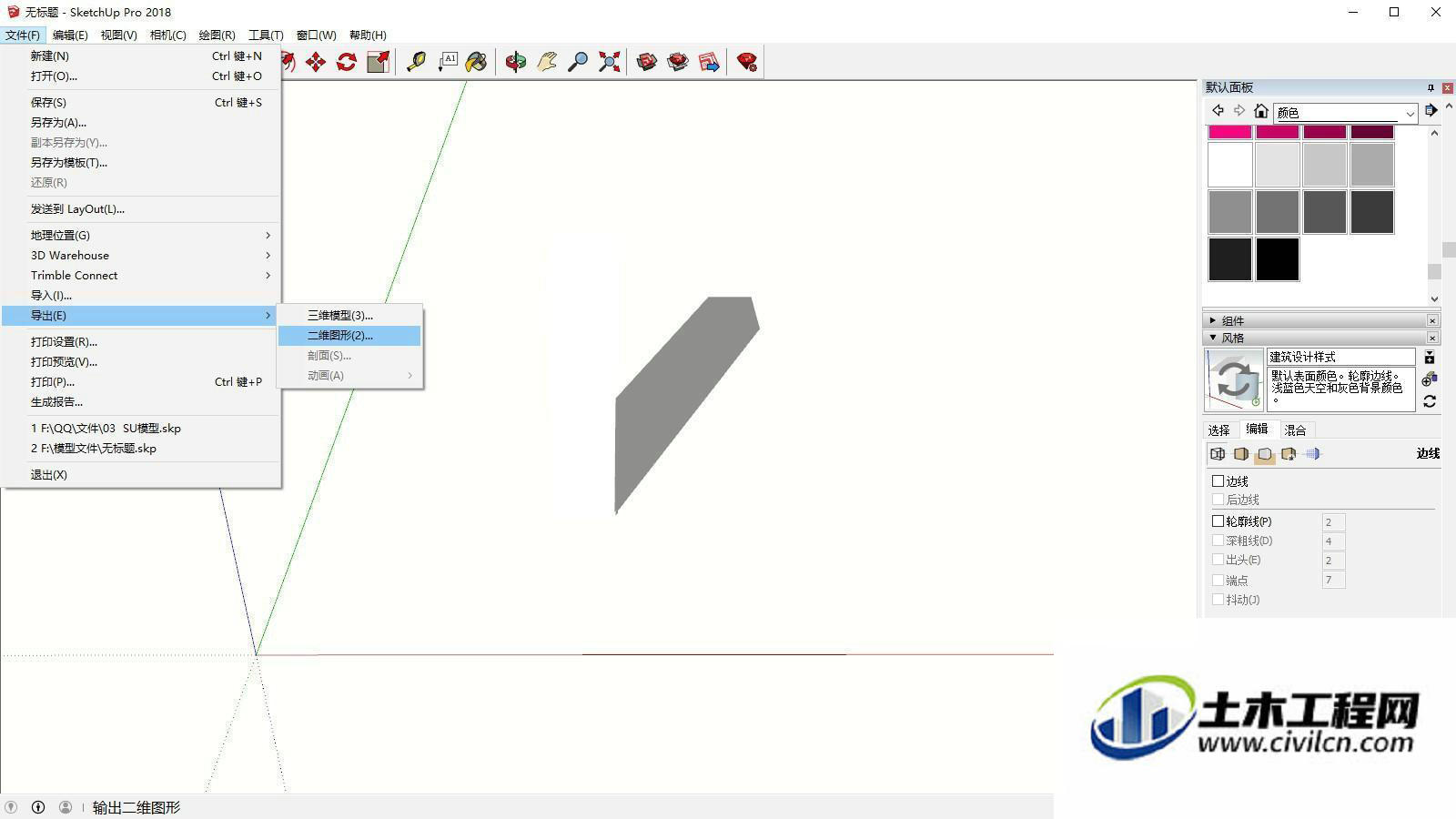Select the Tape Measure tool
This screenshot has height=819, width=1456.
point(416,62)
